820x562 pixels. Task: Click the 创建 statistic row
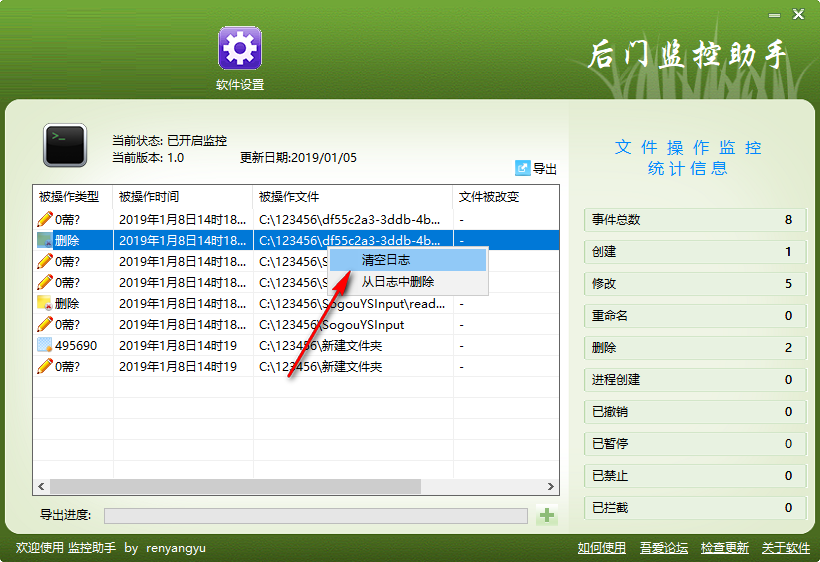point(695,251)
